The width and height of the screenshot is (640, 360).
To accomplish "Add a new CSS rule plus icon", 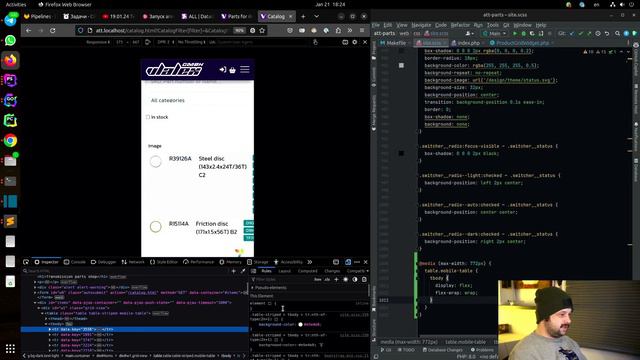I will point(336,280).
